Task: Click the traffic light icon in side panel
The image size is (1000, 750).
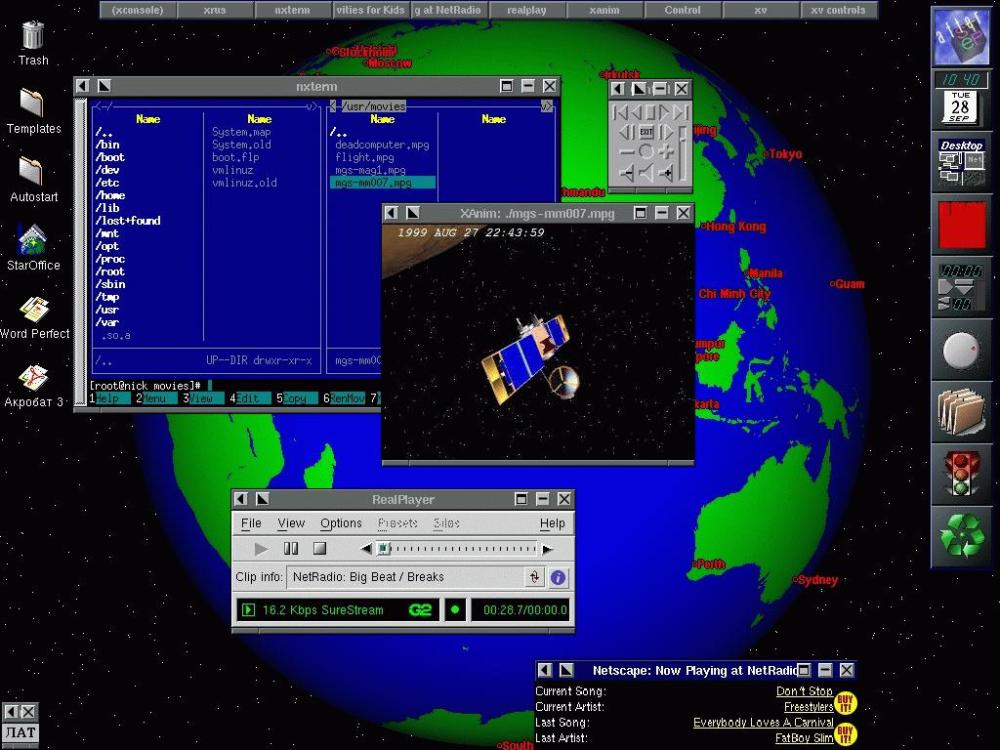Action: pos(962,474)
